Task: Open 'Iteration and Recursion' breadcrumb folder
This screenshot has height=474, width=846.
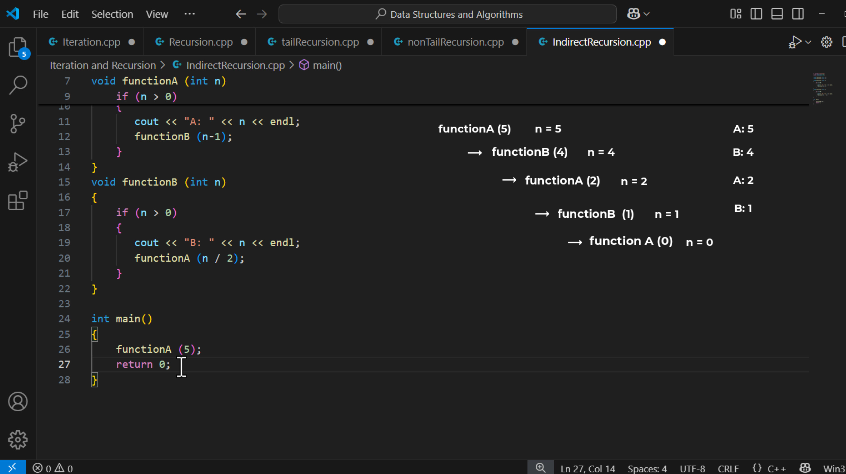Action: click(x=103, y=65)
